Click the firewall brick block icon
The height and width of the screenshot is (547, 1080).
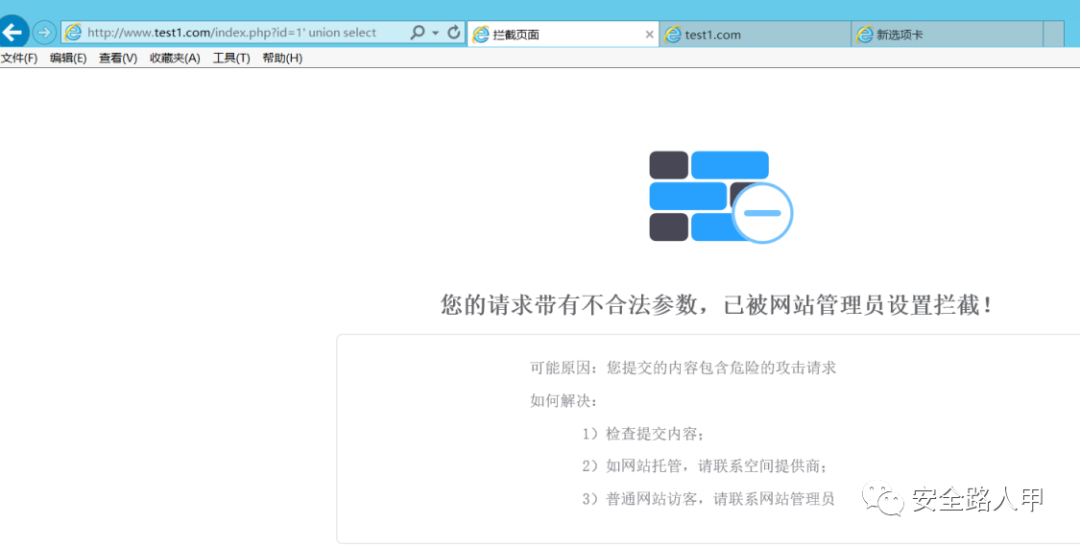click(720, 196)
